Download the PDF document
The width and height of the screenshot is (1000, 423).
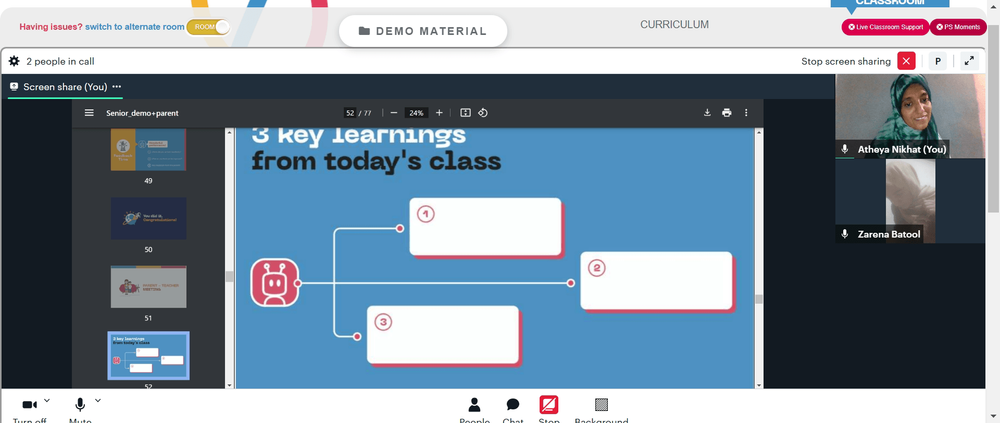point(707,113)
